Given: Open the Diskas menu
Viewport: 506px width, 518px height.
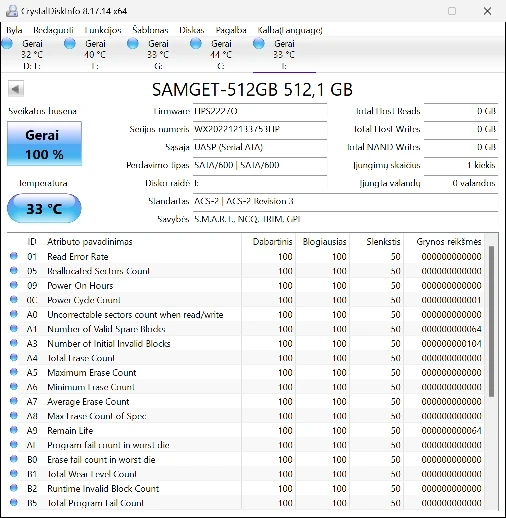Looking at the screenshot, I should tap(191, 30).
